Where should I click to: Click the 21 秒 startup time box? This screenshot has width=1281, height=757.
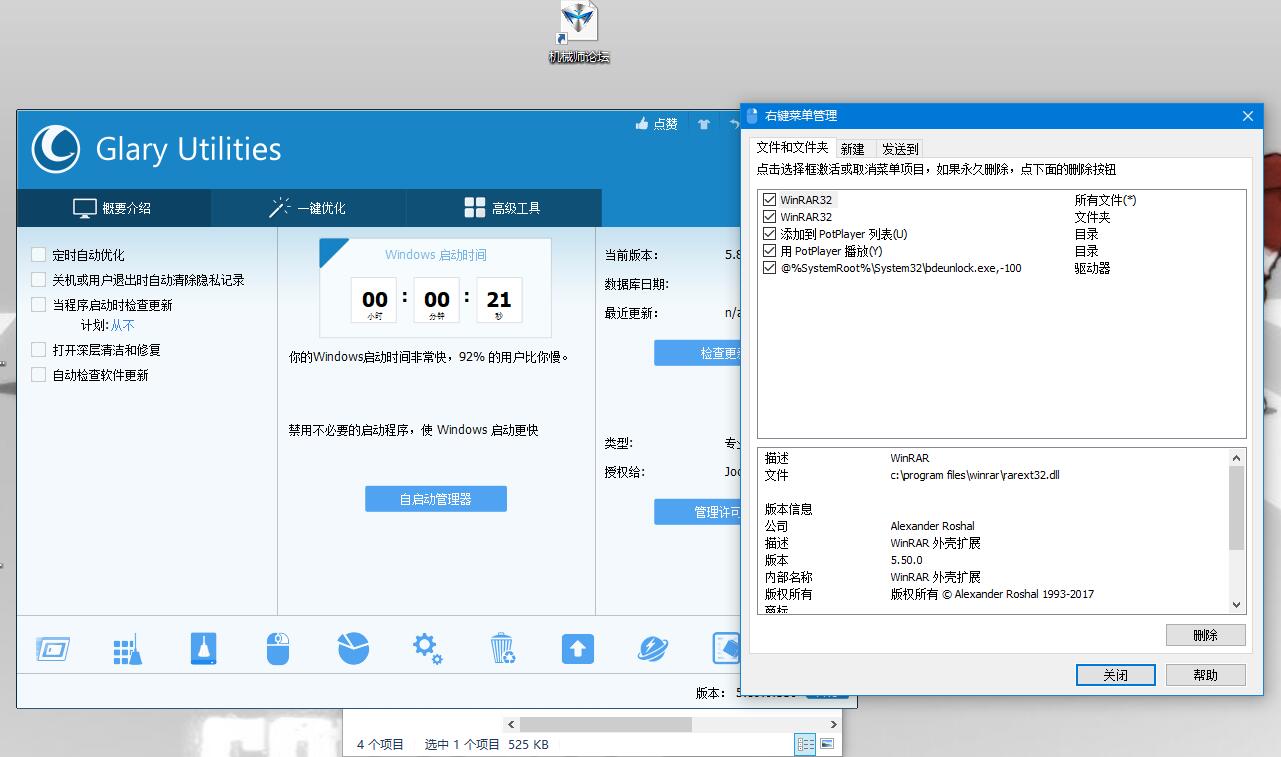pyautogui.click(x=499, y=301)
